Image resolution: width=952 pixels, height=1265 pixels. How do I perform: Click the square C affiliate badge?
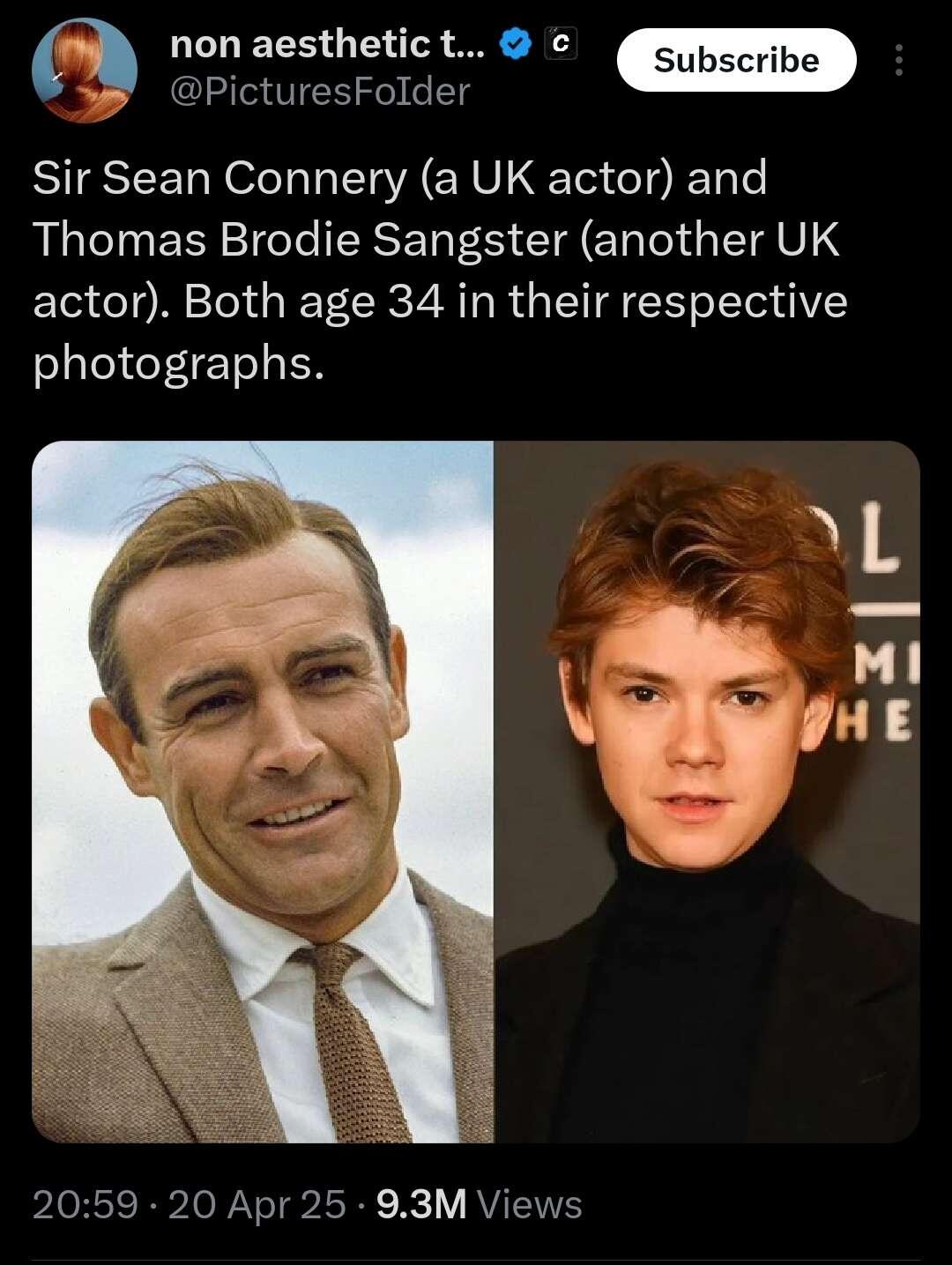pos(562,43)
